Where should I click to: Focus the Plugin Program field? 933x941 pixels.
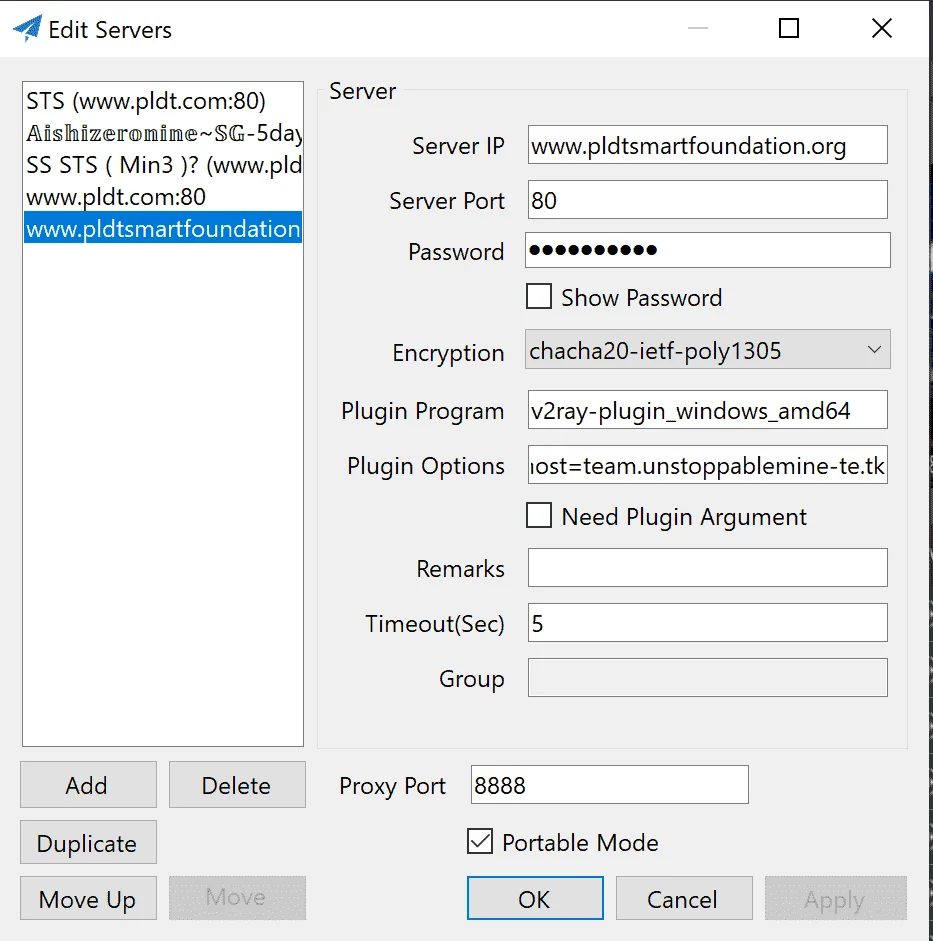point(707,410)
